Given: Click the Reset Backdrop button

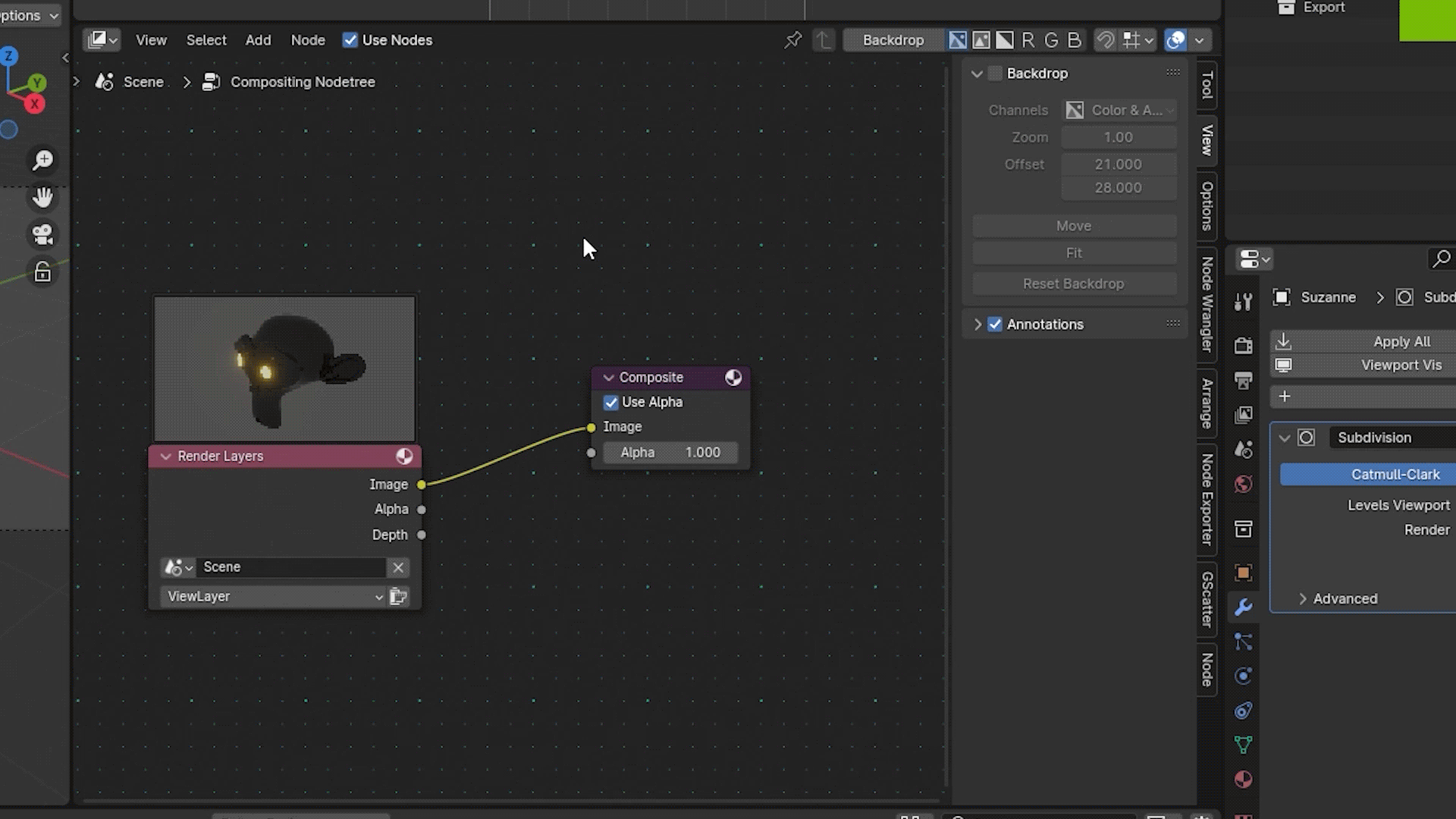Looking at the screenshot, I should point(1073,284).
